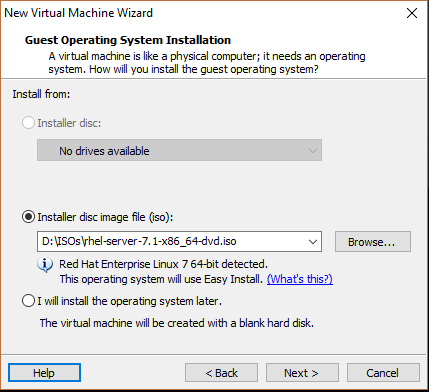Click Browse to locate an ISO file
Image resolution: width=429 pixels, height=392 pixels.
(x=373, y=242)
